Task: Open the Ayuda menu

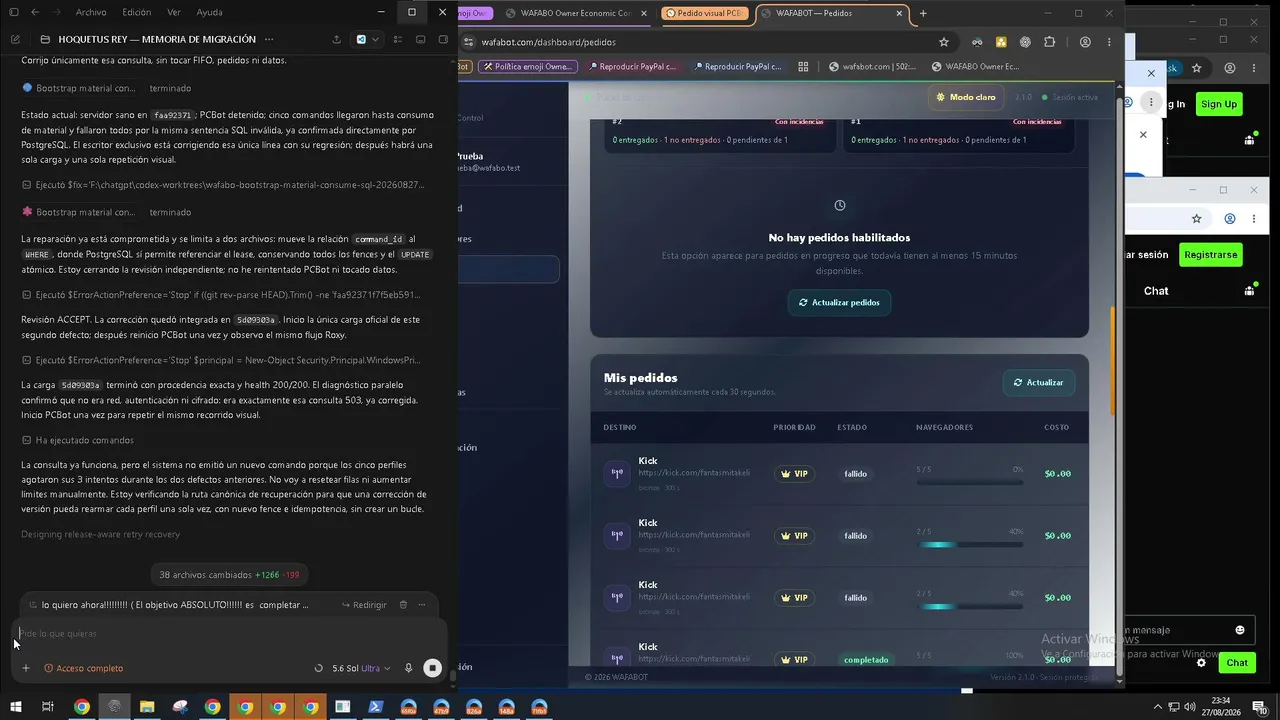Action: 210,12
